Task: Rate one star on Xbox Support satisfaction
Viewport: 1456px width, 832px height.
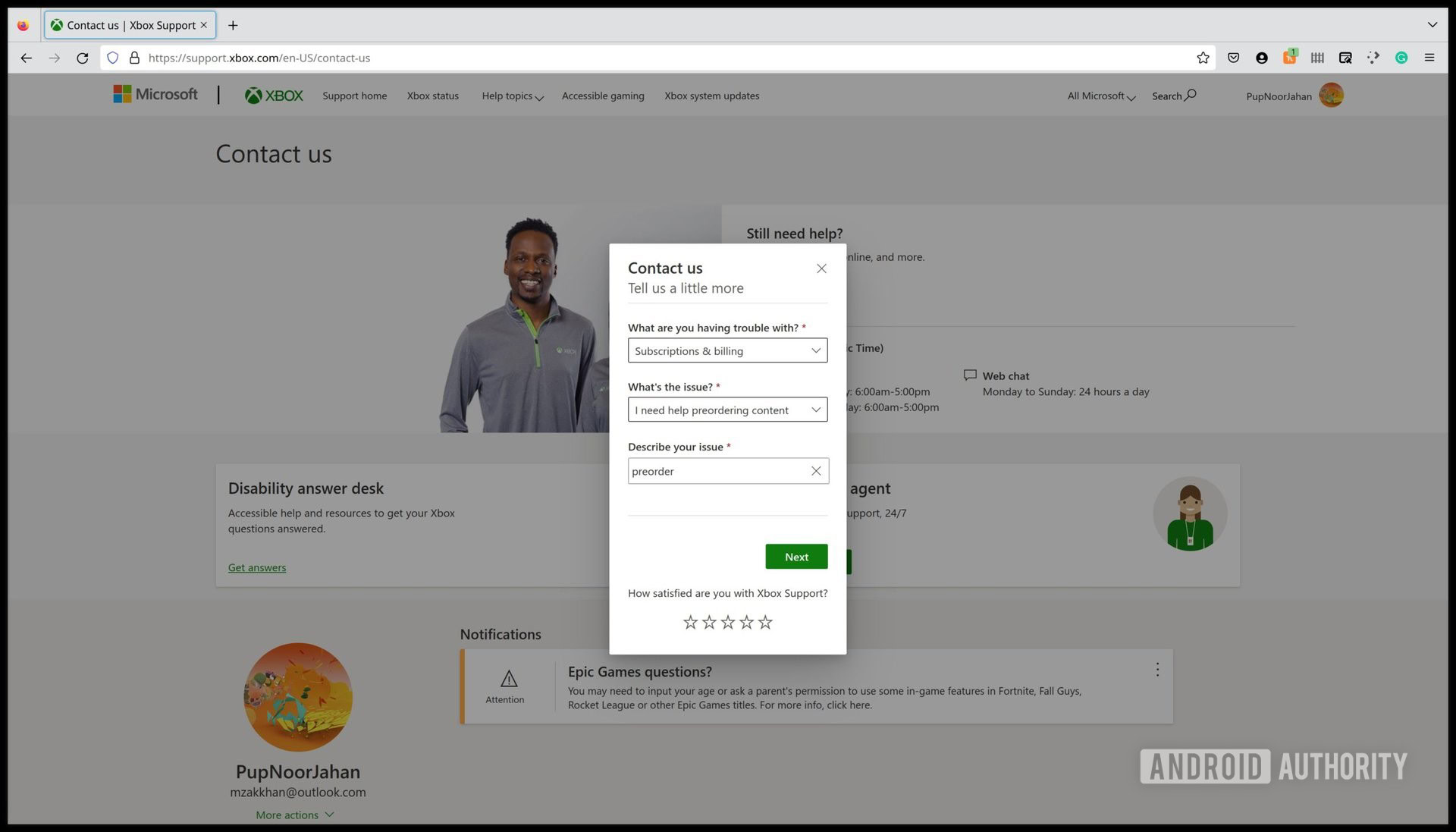Action: click(690, 621)
